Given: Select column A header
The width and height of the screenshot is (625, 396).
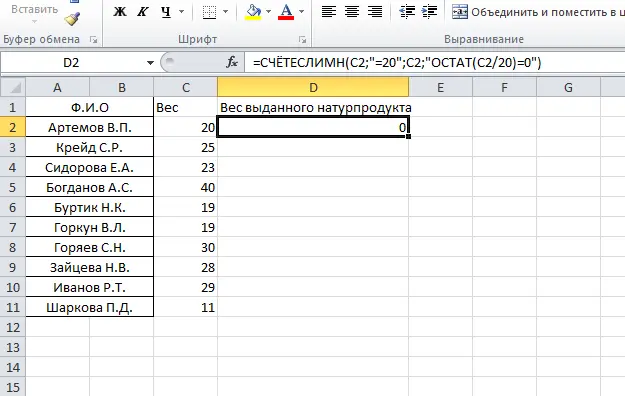Looking at the screenshot, I should click(57, 87).
